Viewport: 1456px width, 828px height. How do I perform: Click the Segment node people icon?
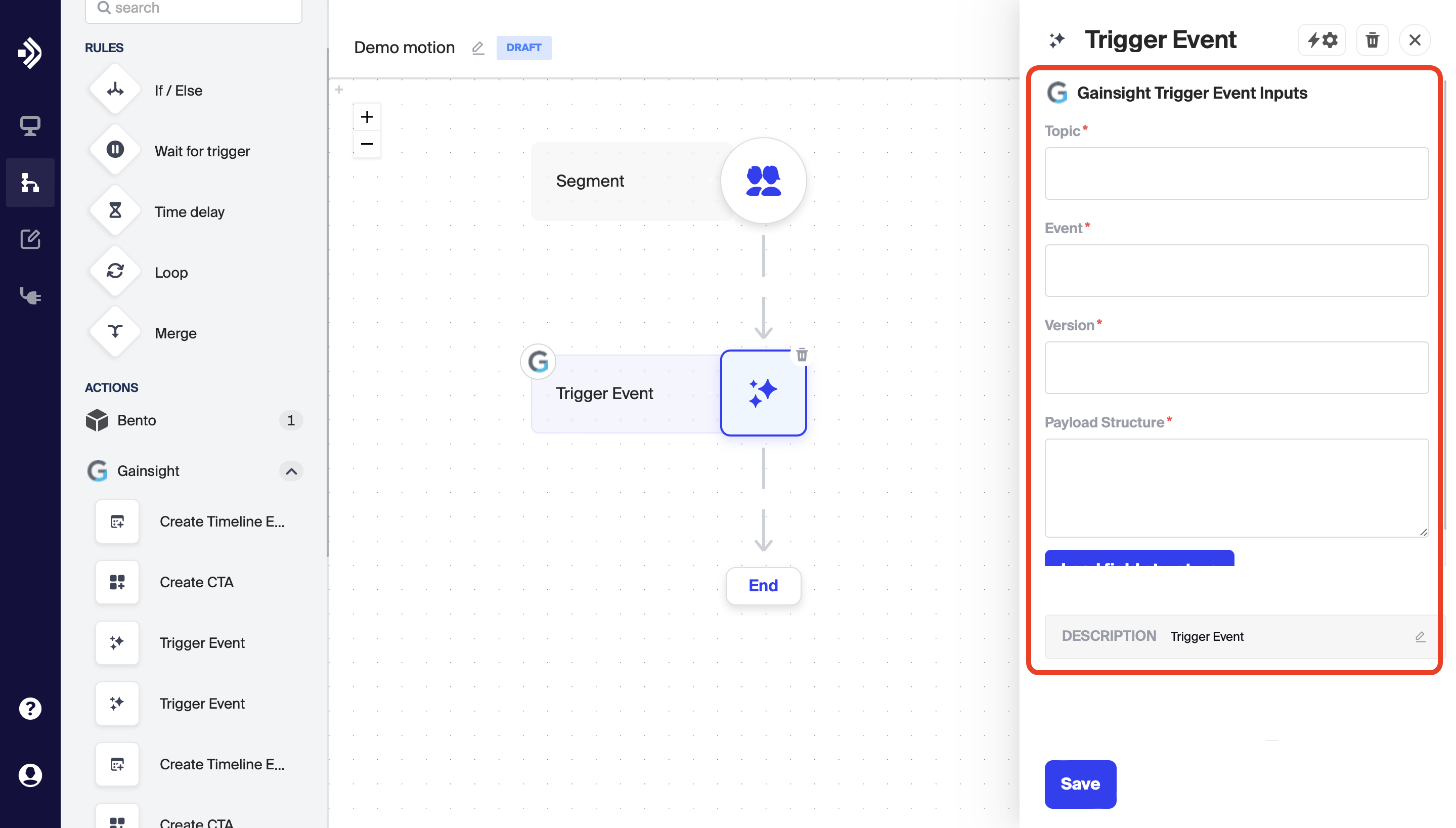[763, 181]
